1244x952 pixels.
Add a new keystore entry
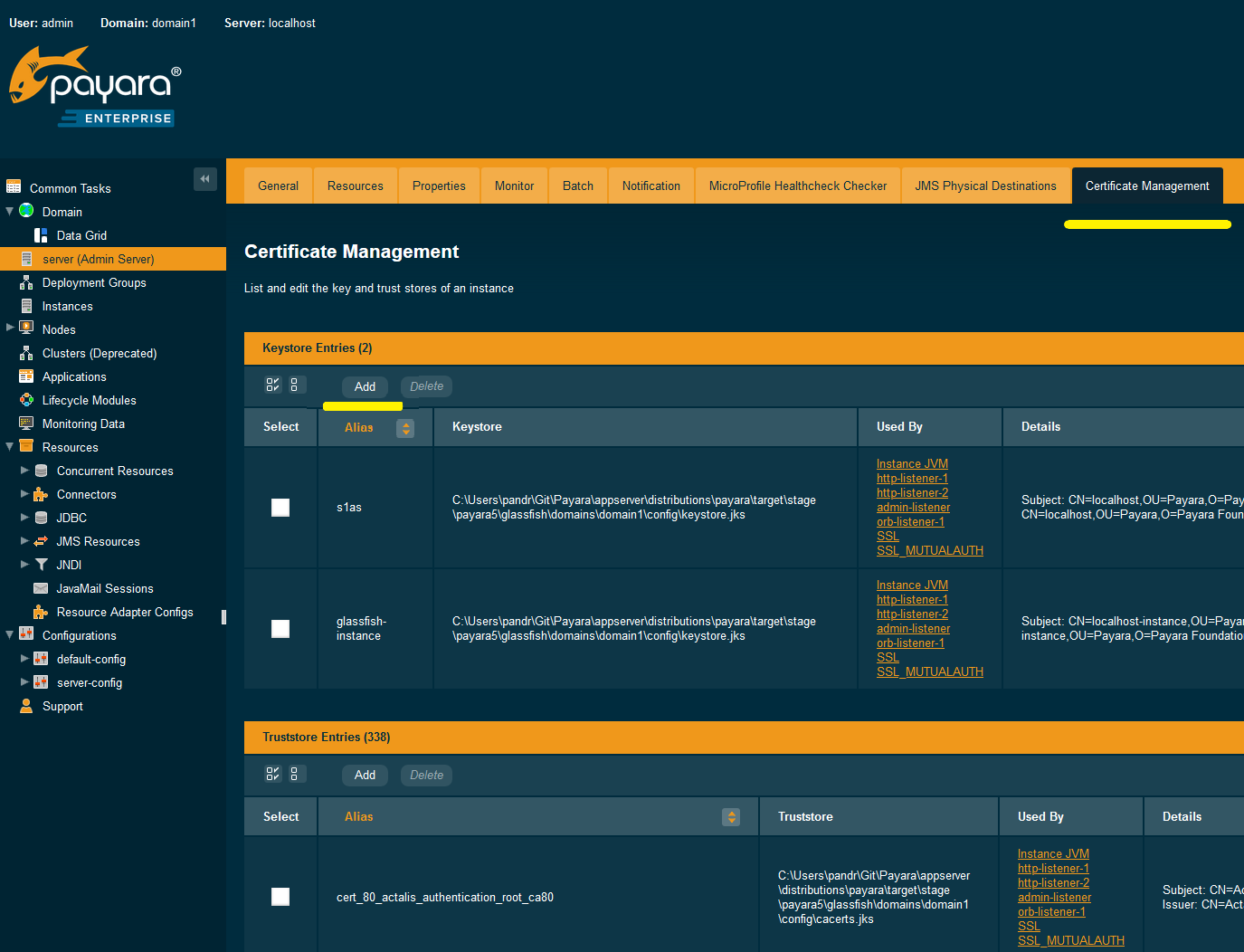pos(365,386)
